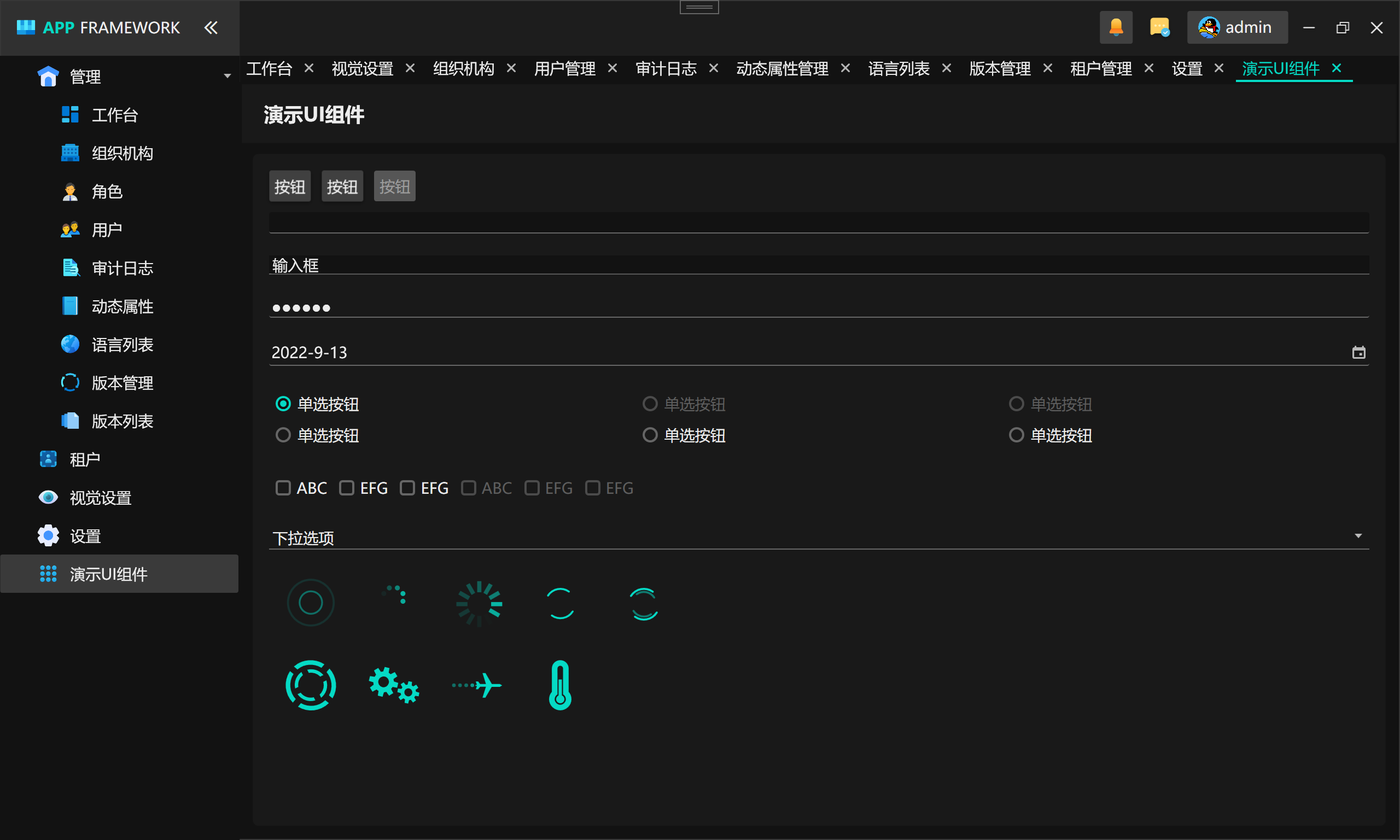Click the circular progress ring spinner
The height and width of the screenshot is (840, 1400).
[311, 602]
